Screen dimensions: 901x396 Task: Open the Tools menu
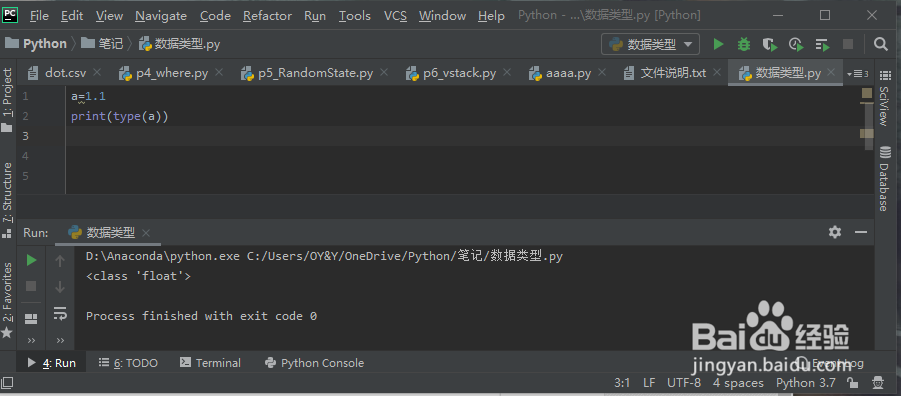pos(355,16)
